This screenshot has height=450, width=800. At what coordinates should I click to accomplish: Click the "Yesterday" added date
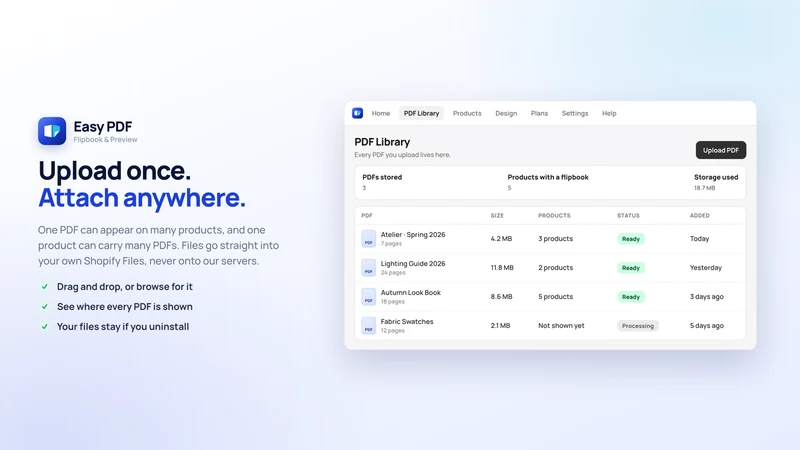tap(706, 268)
